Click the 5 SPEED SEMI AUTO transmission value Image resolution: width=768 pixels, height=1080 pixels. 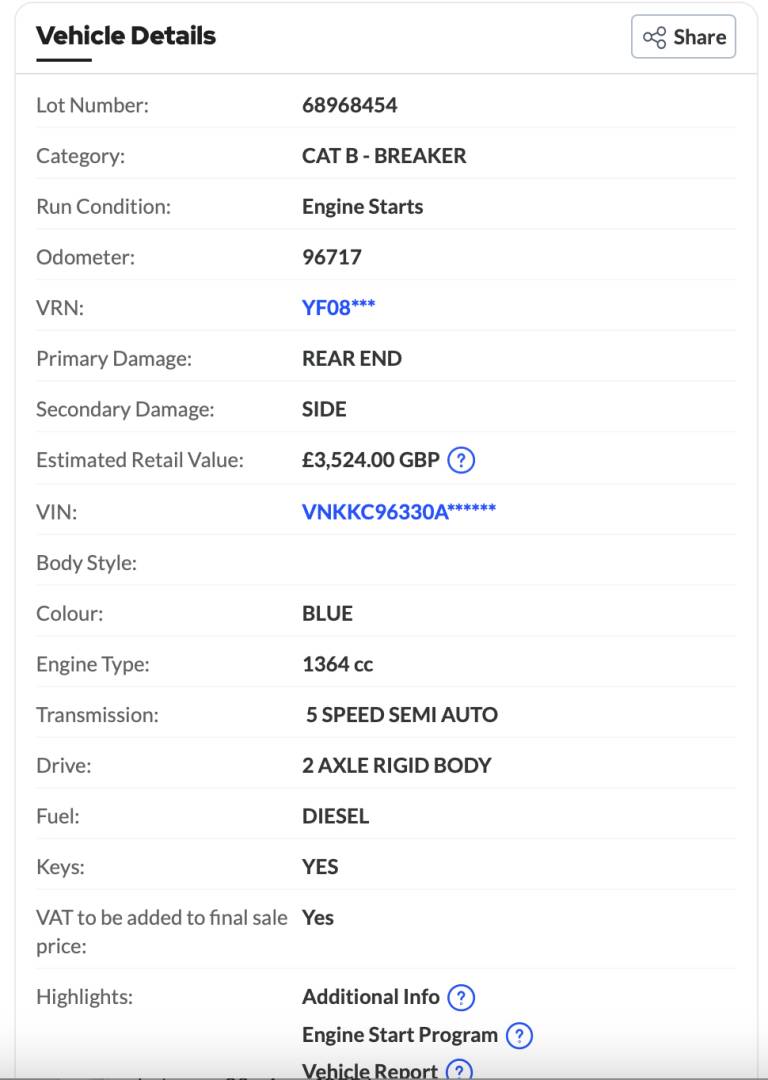[x=401, y=715]
